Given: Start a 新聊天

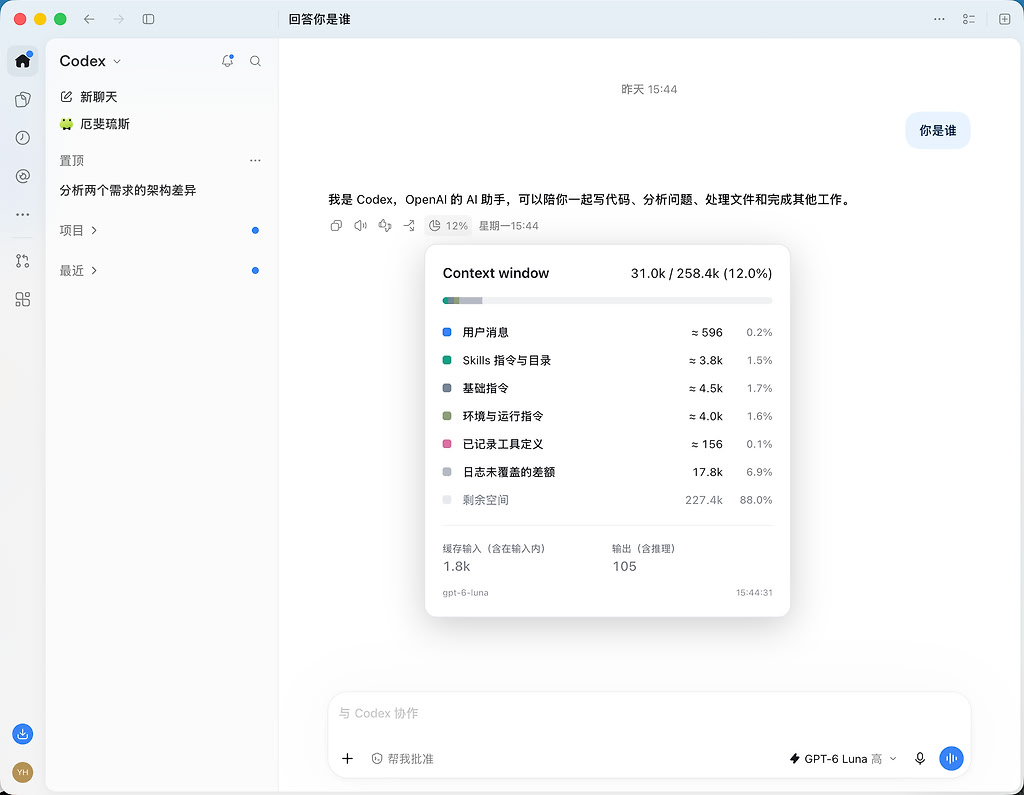Looking at the screenshot, I should coord(89,97).
